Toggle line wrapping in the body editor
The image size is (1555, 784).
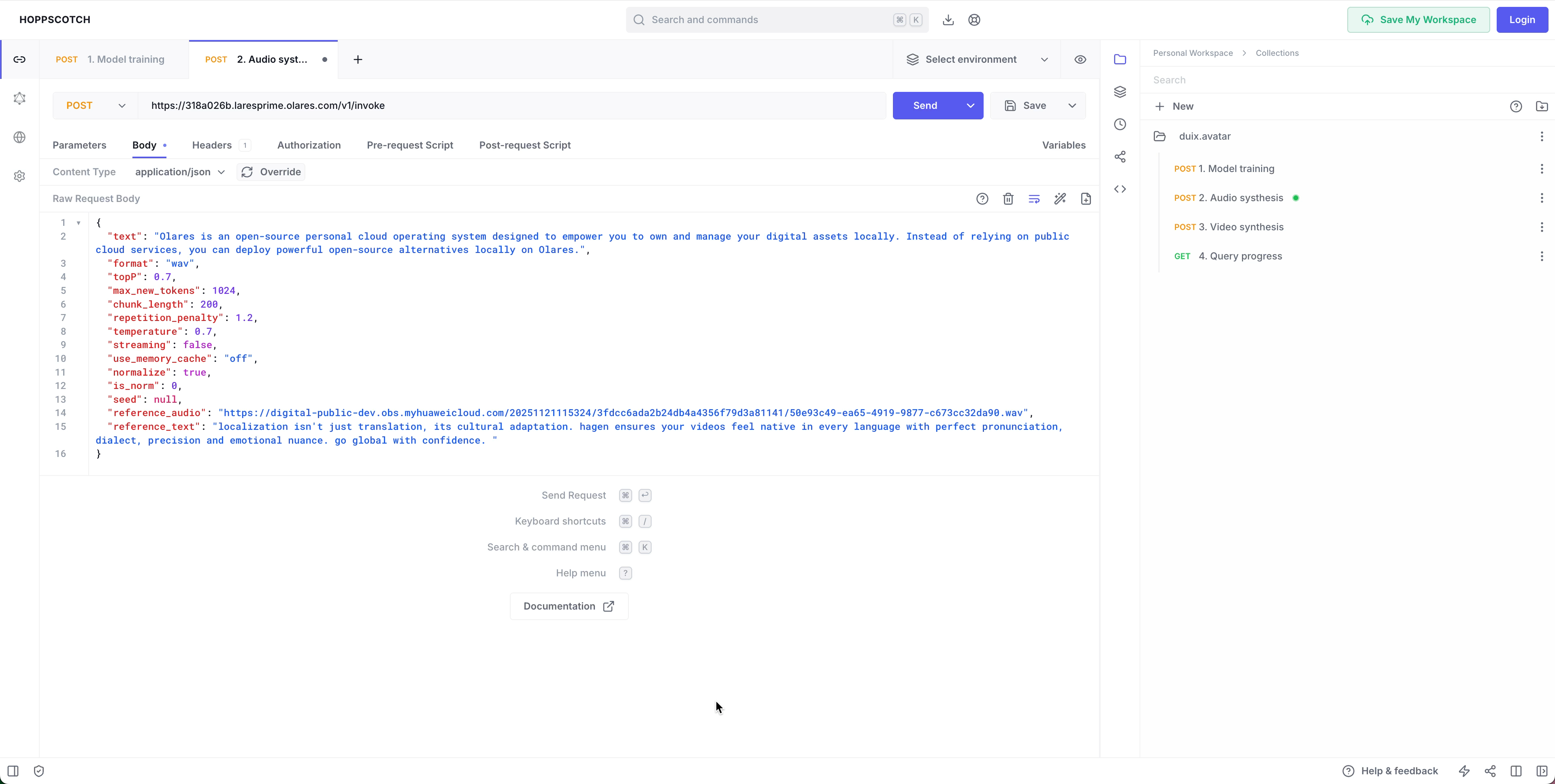point(1034,199)
